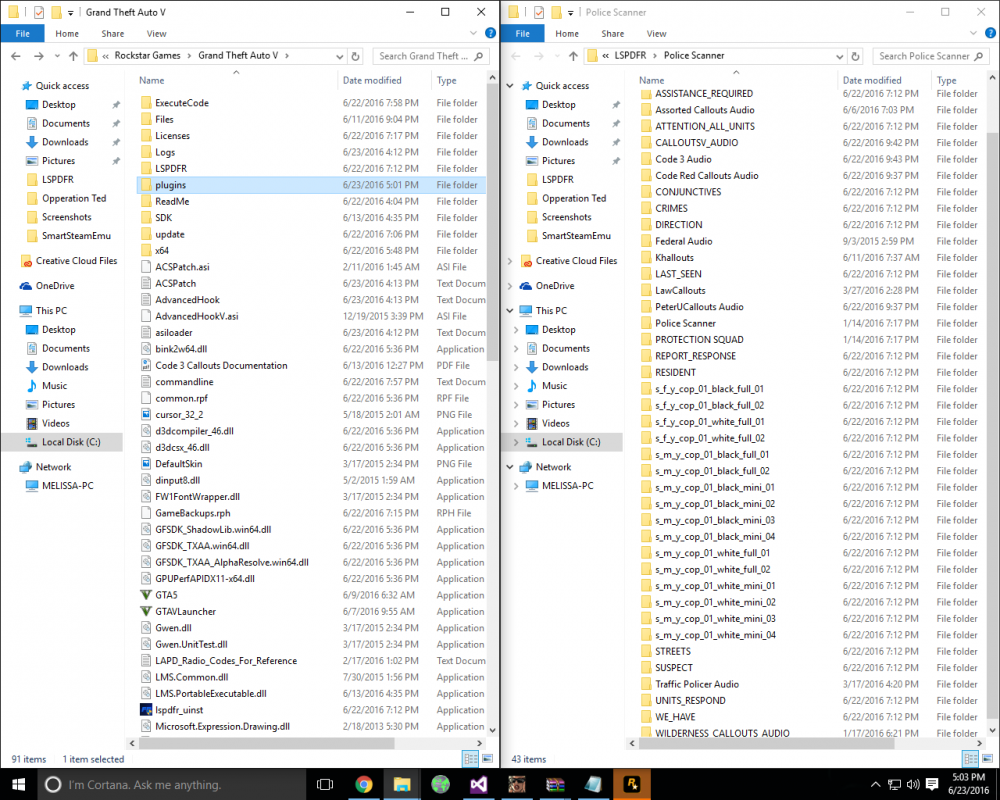Screen dimensions: 1000x800
Task: Click Help icon in Police Scanner window
Action: coord(990,33)
